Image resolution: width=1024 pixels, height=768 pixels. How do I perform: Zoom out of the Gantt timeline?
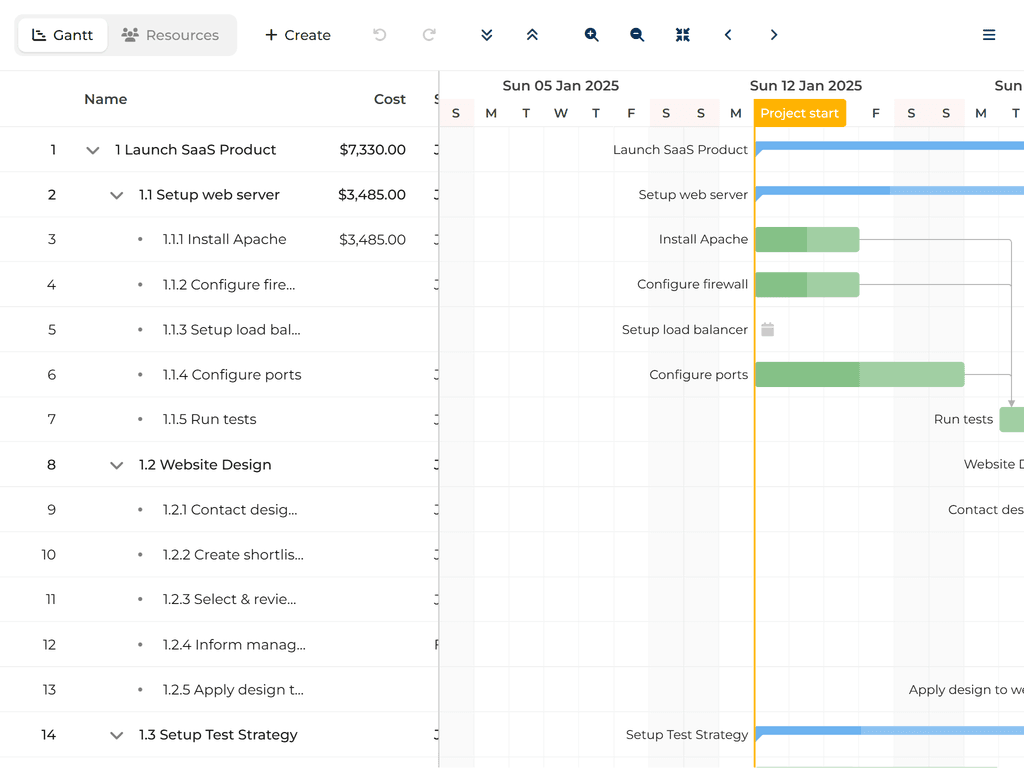pos(637,35)
